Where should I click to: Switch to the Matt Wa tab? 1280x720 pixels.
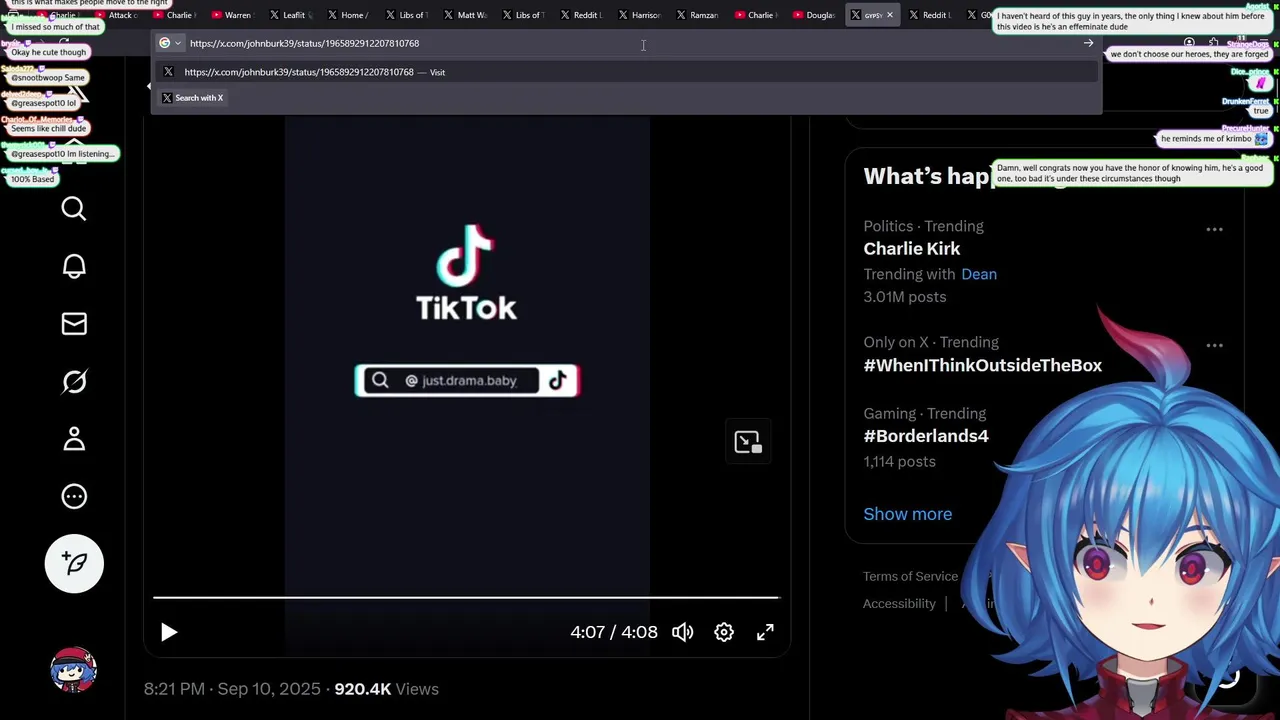(x=464, y=15)
